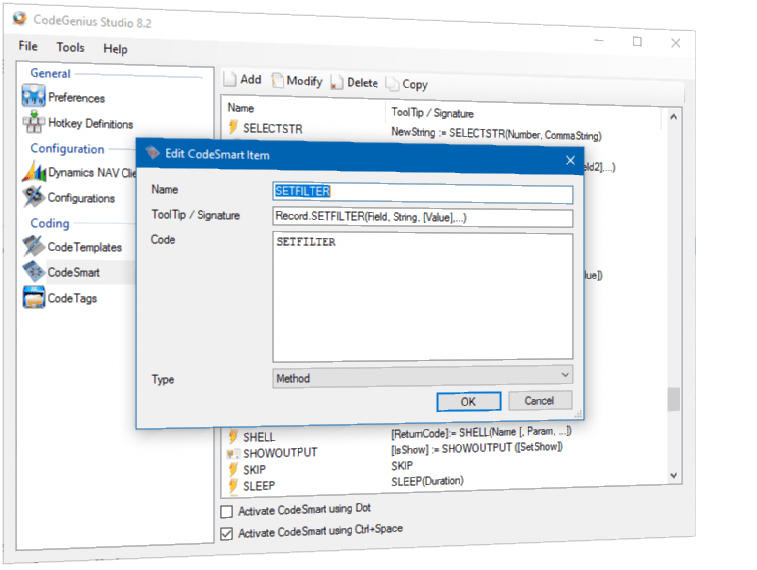Click the Copy toolbar icon
Screen dimensions: 757x570
tap(392, 84)
